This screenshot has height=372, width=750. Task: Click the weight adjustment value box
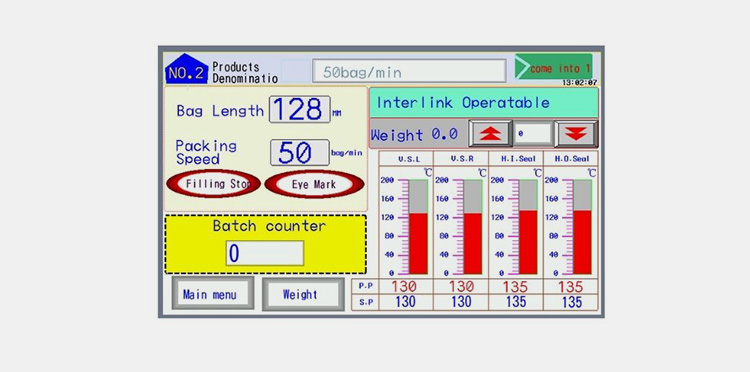click(x=532, y=134)
